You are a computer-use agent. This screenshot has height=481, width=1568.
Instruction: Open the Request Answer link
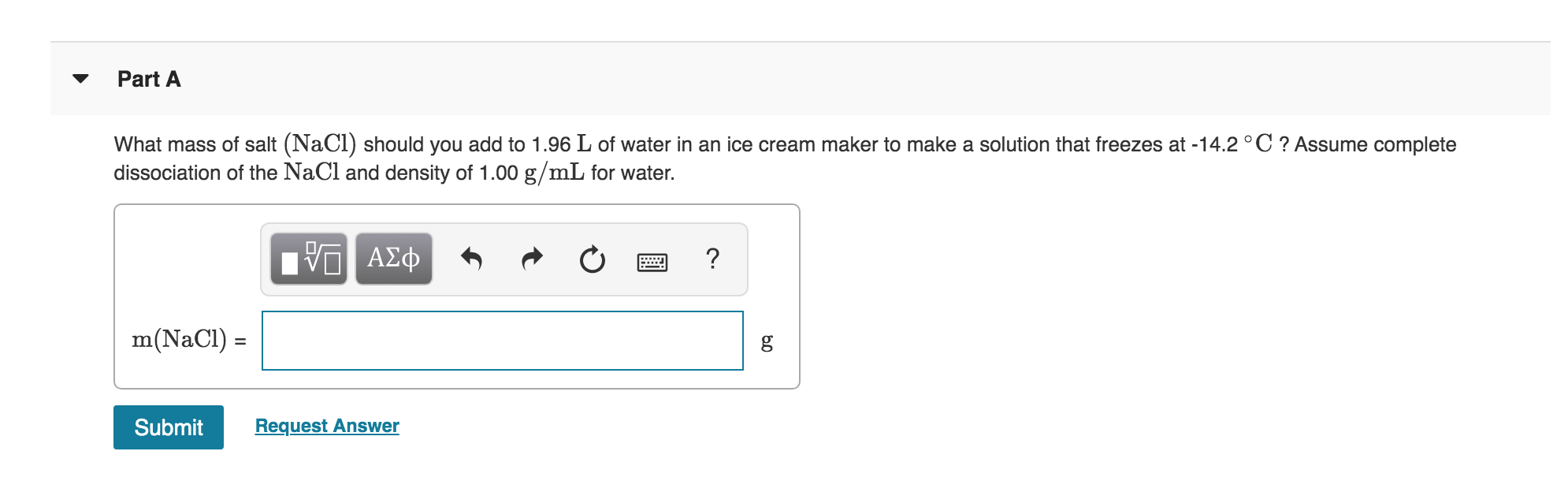[x=325, y=425]
